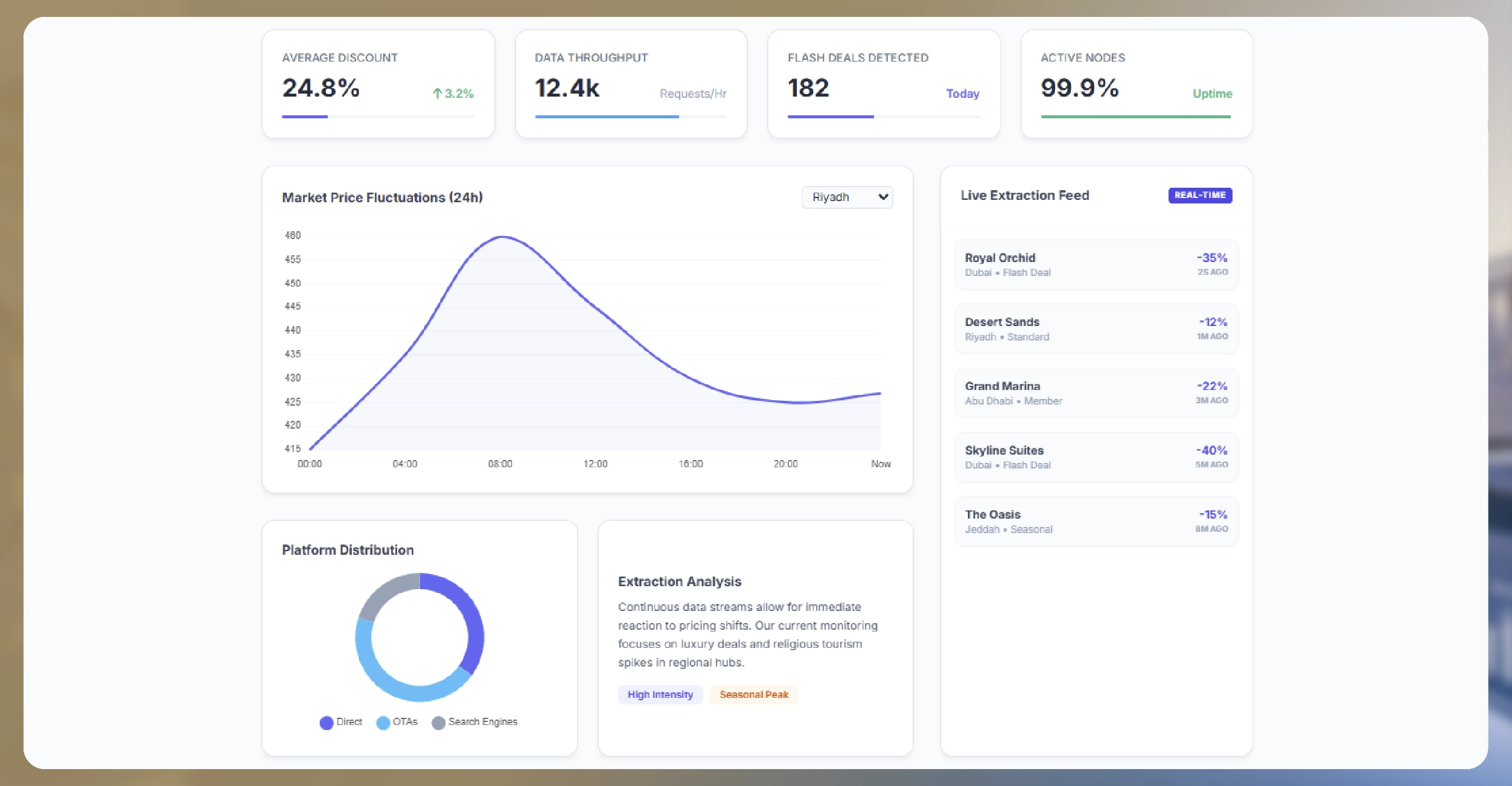Image resolution: width=1512 pixels, height=786 pixels.
Task: Select the Flash Deals Detected counter
Action: point(883,83)
